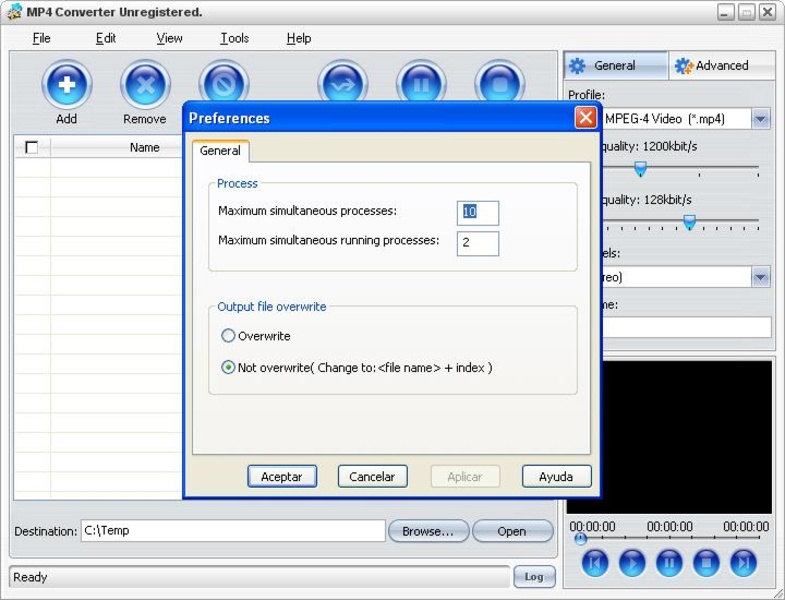Screen dimensions: 785x600
Task: Skip to next in preview player
Action: pyautogui.click(x=743, y=564)
